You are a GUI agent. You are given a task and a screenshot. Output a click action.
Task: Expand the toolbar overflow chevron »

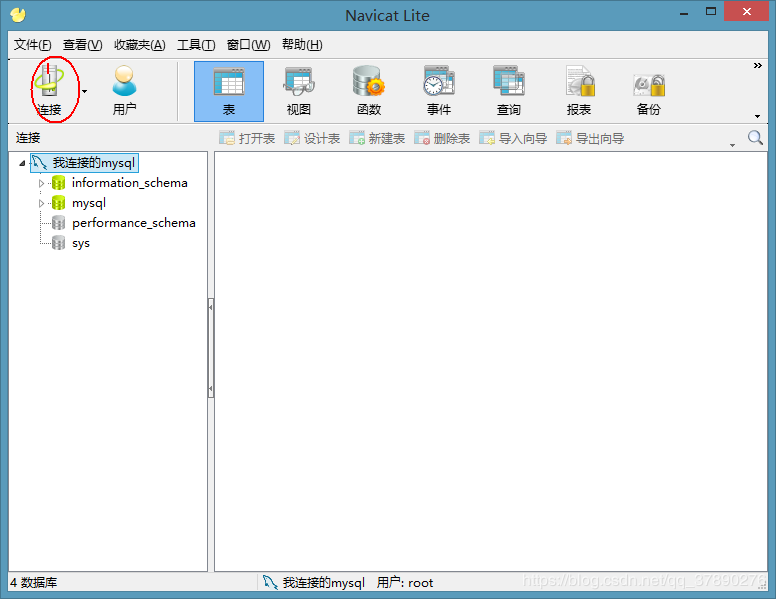(757, 66)
